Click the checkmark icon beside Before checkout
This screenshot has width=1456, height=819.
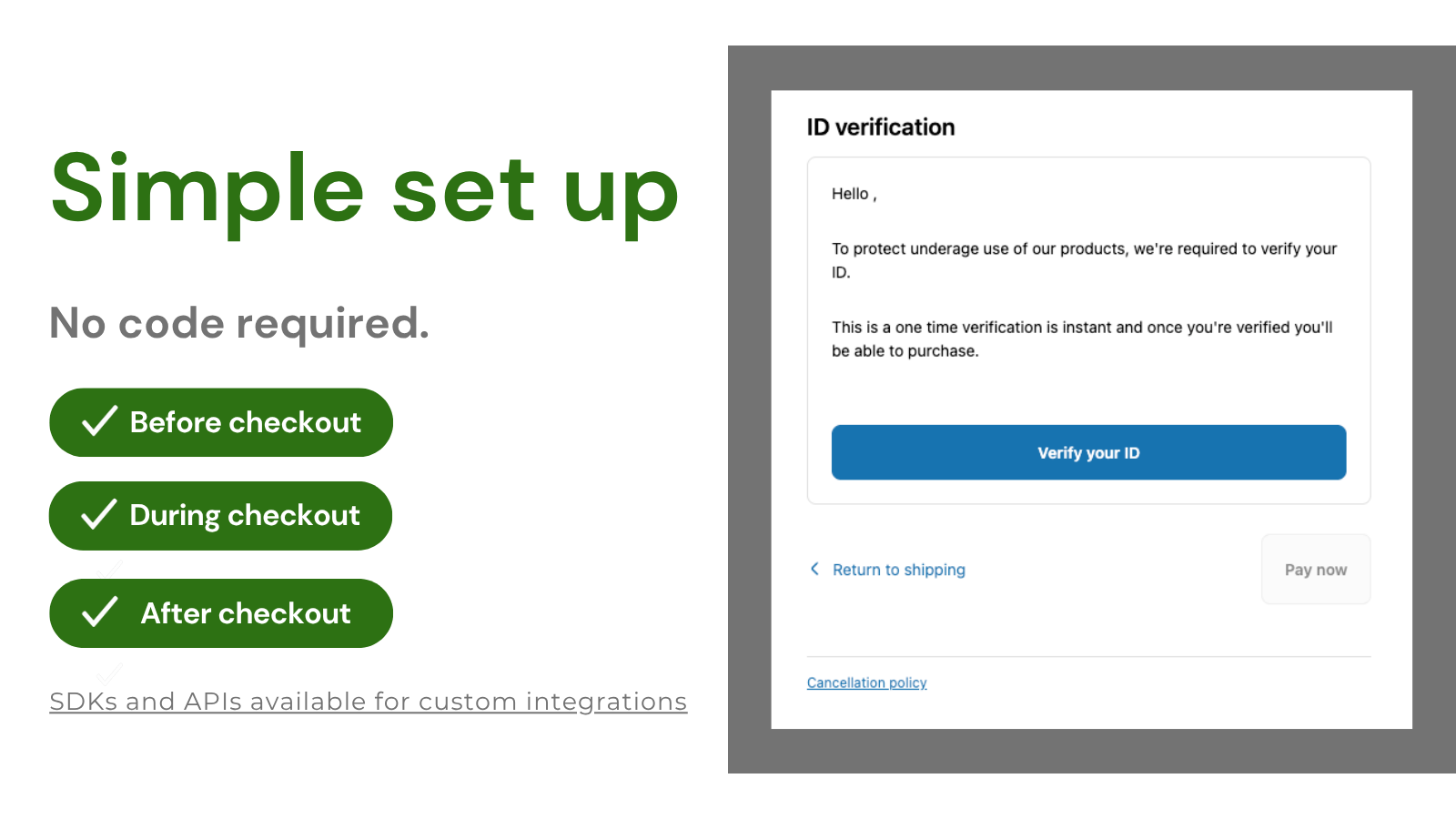point(99,421)
